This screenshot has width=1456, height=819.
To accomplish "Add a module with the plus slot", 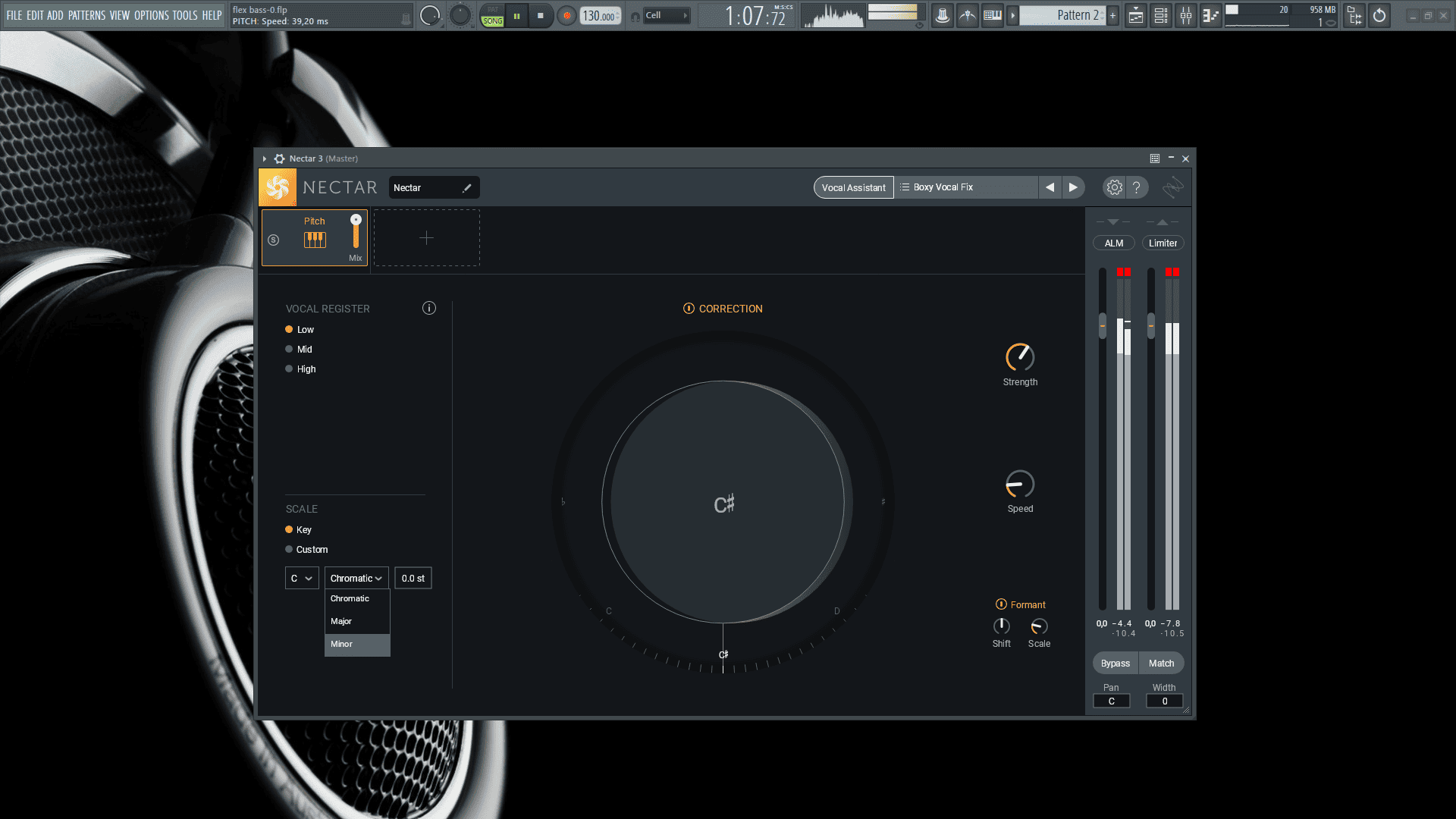I will 426,238.
